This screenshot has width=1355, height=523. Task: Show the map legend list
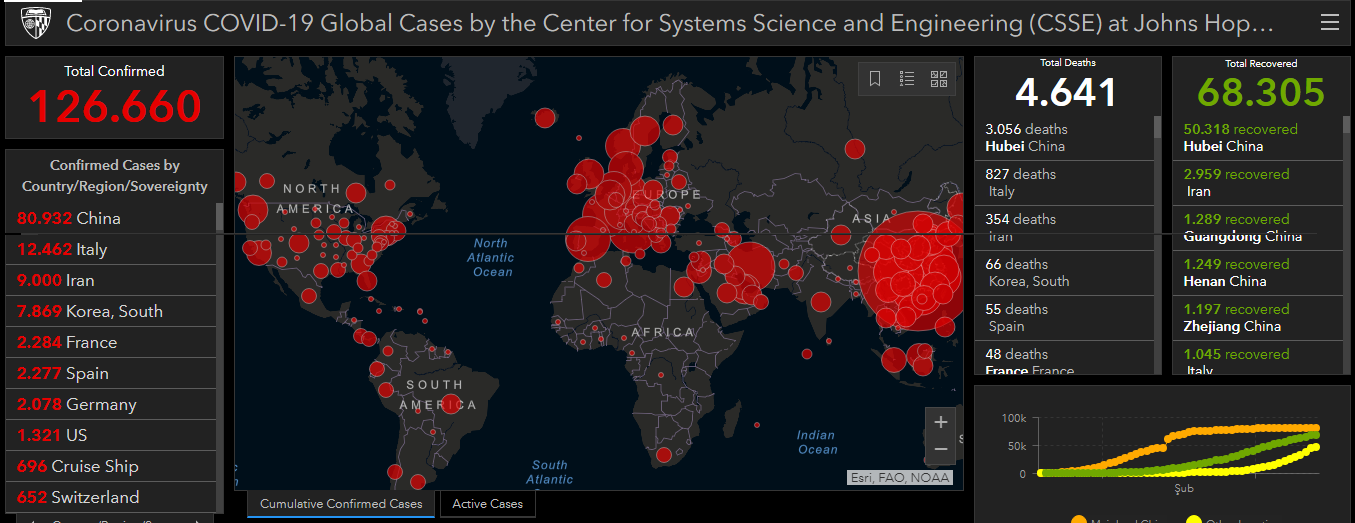coord(907,79)
